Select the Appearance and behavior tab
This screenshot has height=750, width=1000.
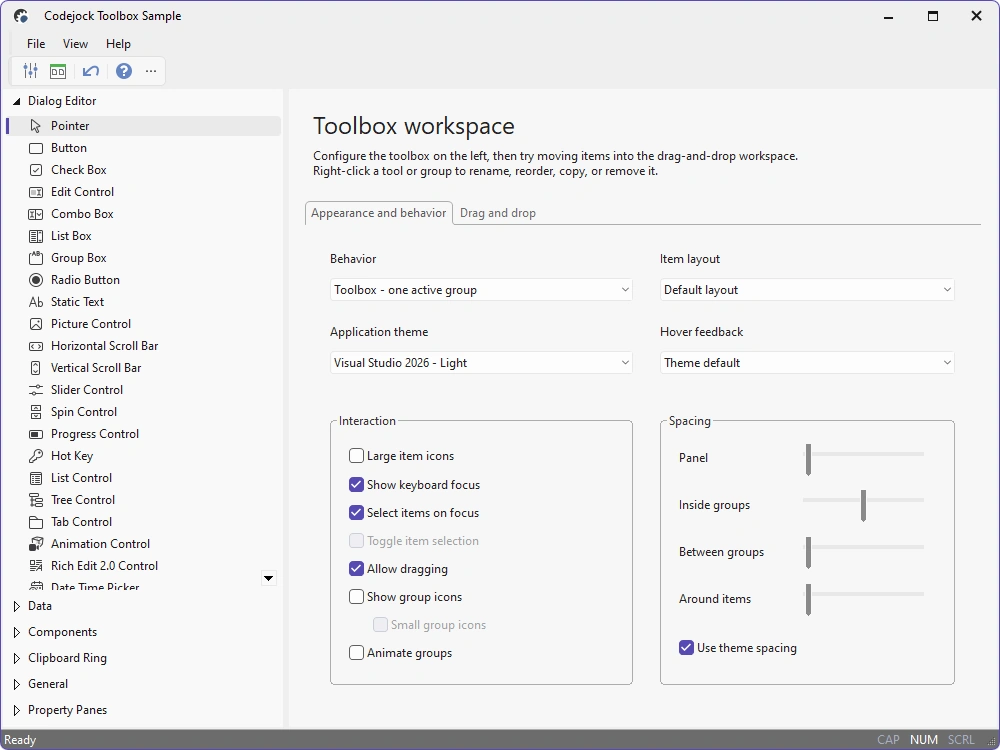(379, 213)
